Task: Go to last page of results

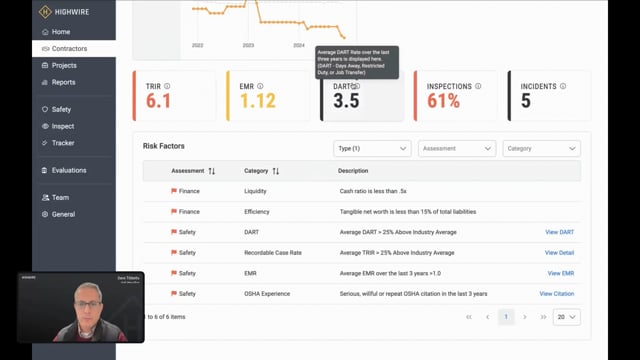Action: tap(543, 317)
